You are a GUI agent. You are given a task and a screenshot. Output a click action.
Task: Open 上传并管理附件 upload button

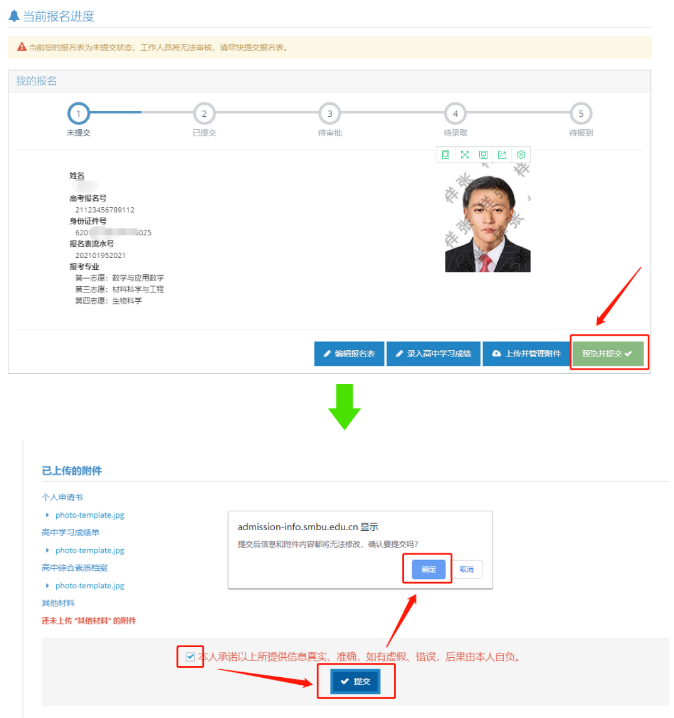pyautogui.click(x=524, y=354)
